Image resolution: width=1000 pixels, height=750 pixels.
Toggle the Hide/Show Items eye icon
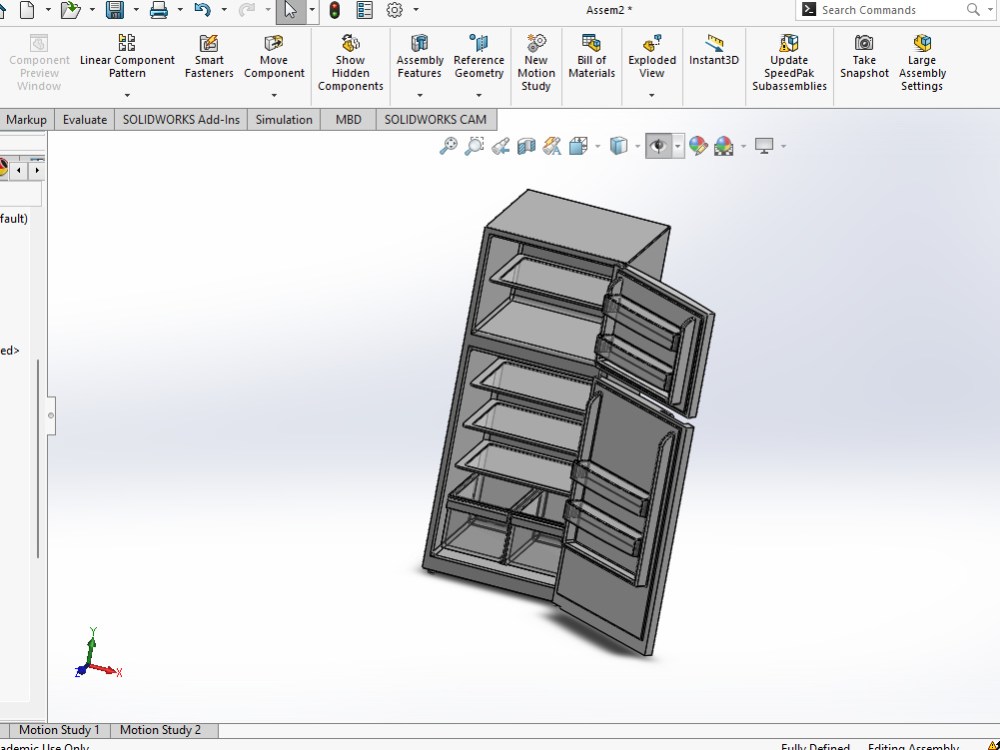tap(658, 146)
